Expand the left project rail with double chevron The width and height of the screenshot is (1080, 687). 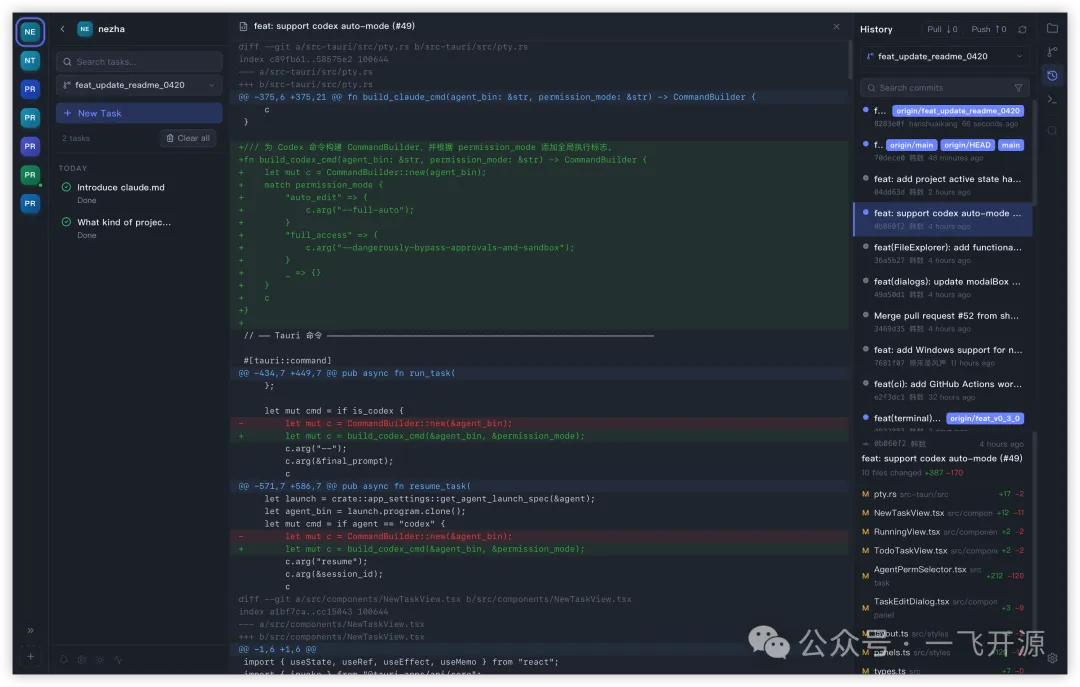tap(30, 630)
